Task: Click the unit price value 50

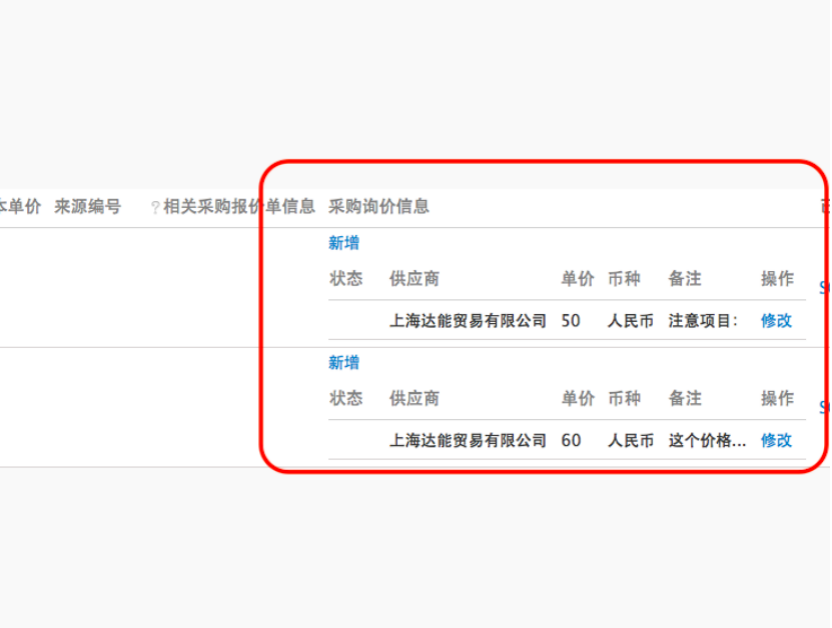Action: [x=571, y=321]
